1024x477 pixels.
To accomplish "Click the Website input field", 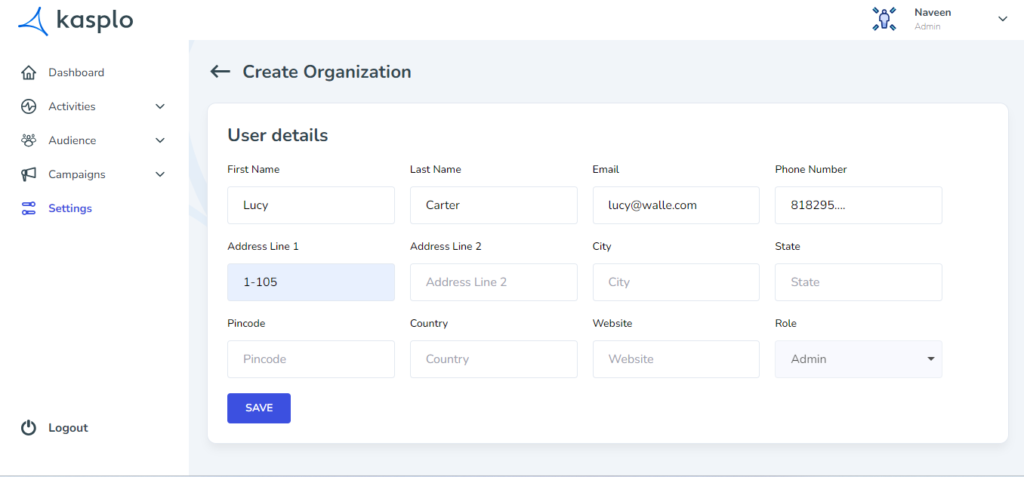I will pyautogui.click(x=676, y=359).
